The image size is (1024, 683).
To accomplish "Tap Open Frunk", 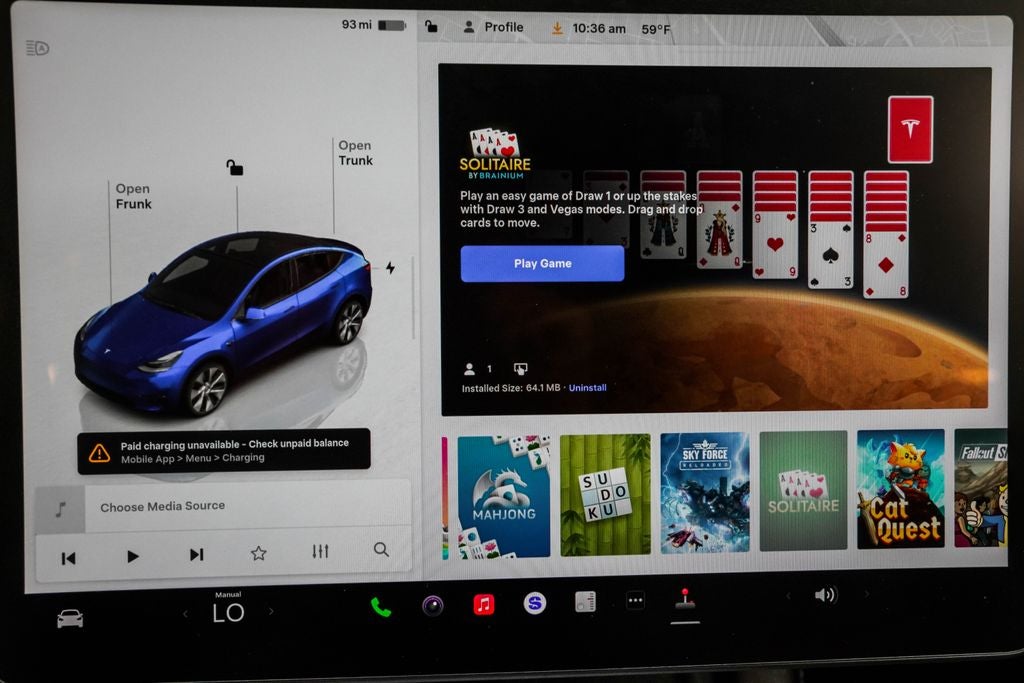I will 133,196.
